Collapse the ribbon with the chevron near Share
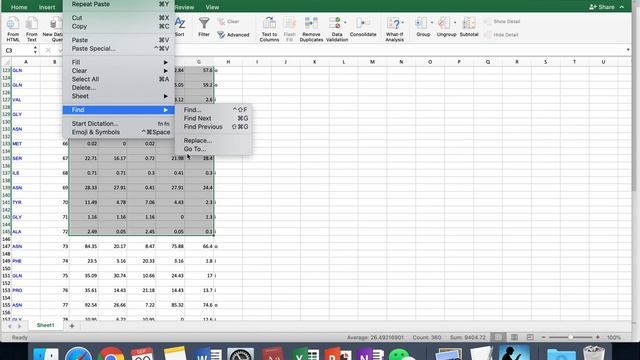This screenshot has height=360, width=640. coord(622,7)
